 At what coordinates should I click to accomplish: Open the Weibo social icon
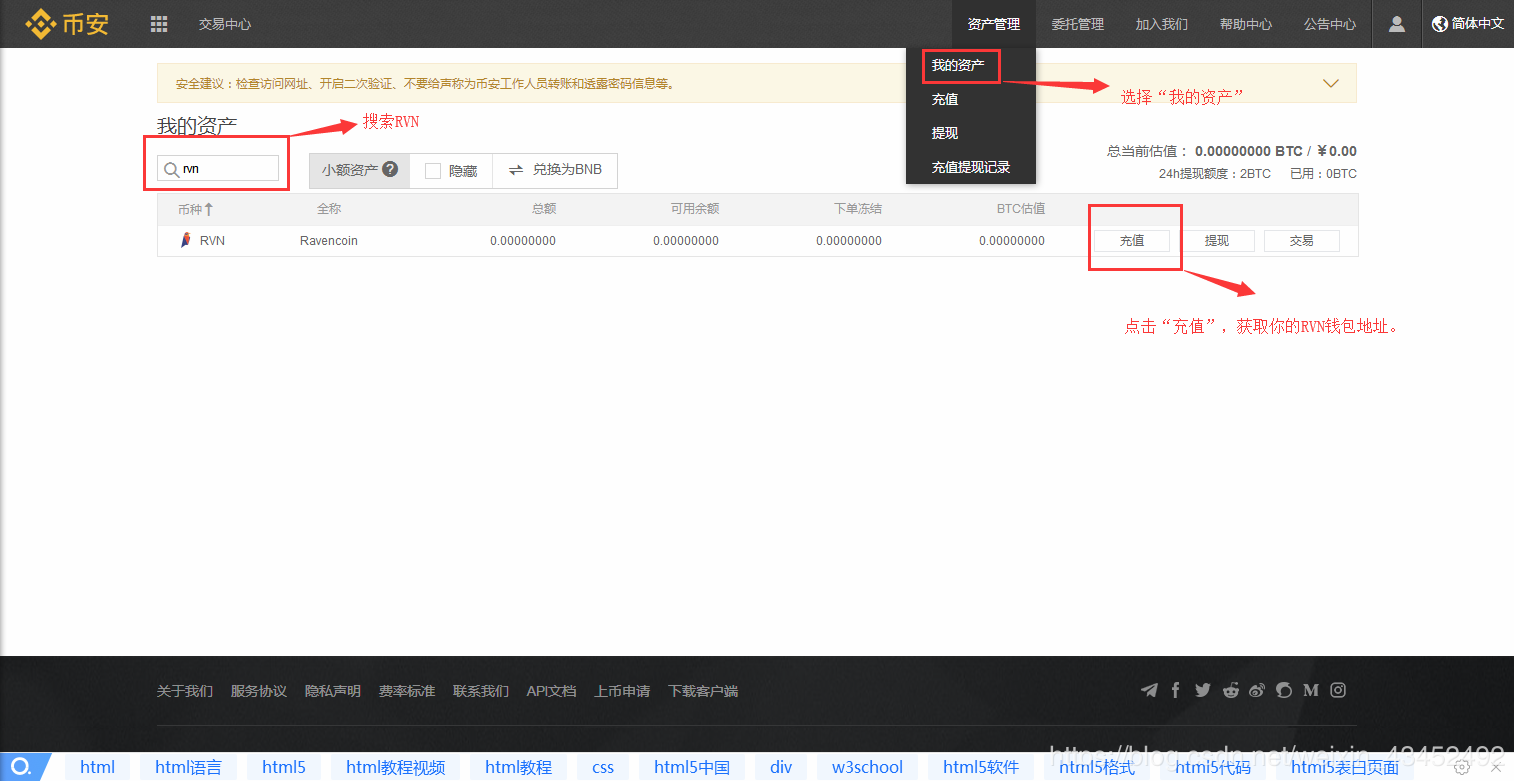click(x=1257, y=690)
